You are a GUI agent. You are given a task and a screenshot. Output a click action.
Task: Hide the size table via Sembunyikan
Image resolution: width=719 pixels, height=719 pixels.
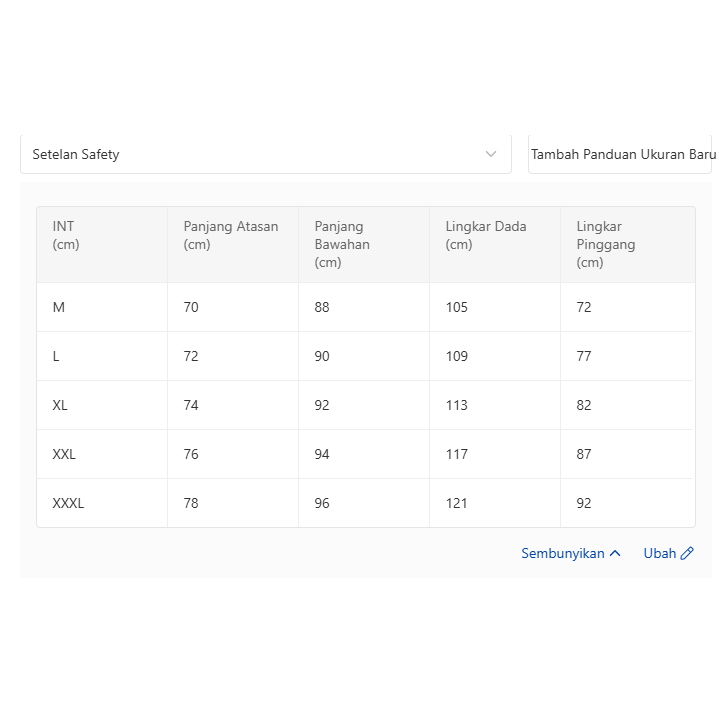563,553
